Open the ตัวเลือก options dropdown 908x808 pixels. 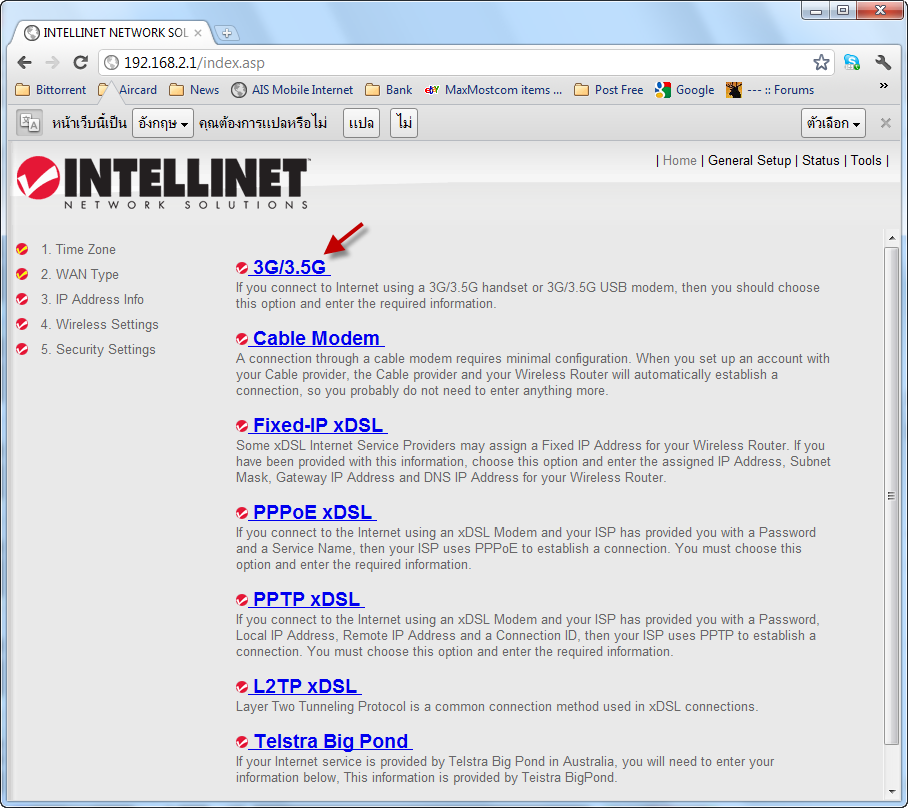tap(833, 123)
